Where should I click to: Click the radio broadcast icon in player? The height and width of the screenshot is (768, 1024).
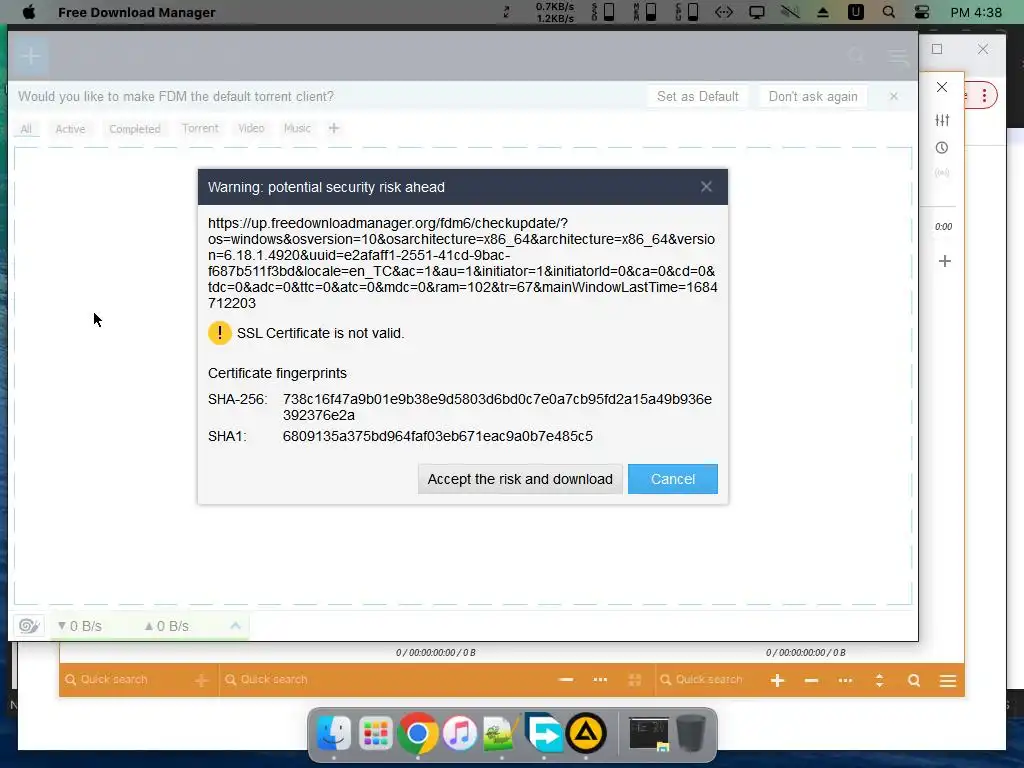(x=942, y=173)
